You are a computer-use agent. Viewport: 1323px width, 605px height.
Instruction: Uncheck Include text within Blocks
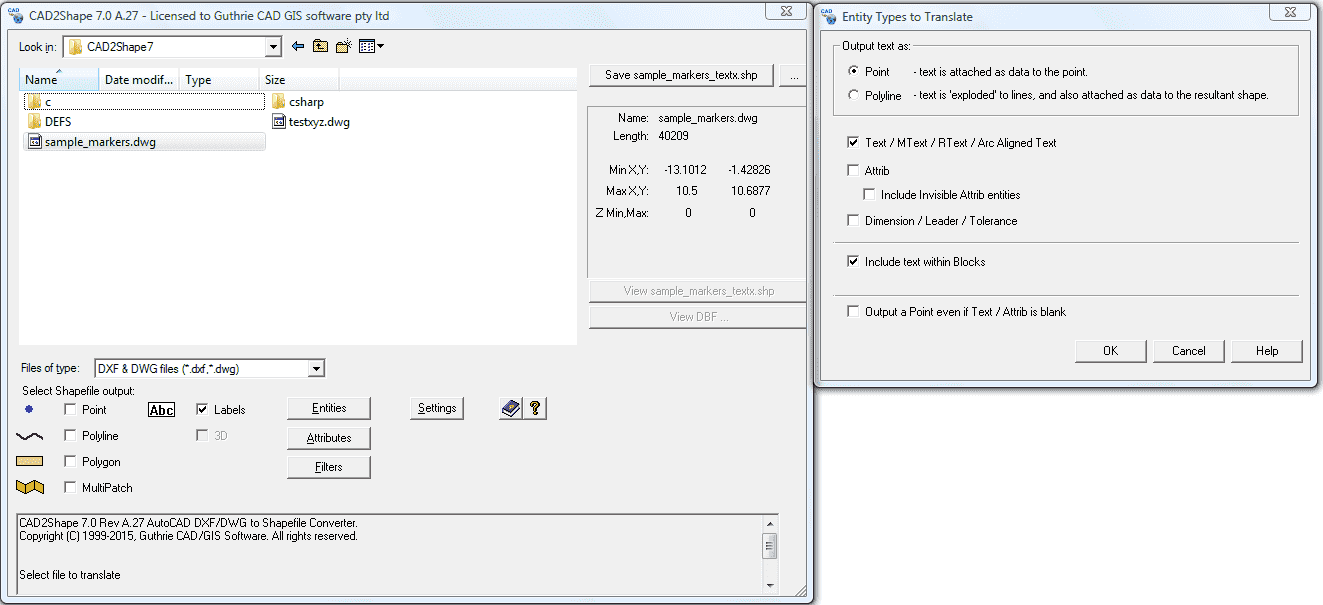tap(853, 262)
